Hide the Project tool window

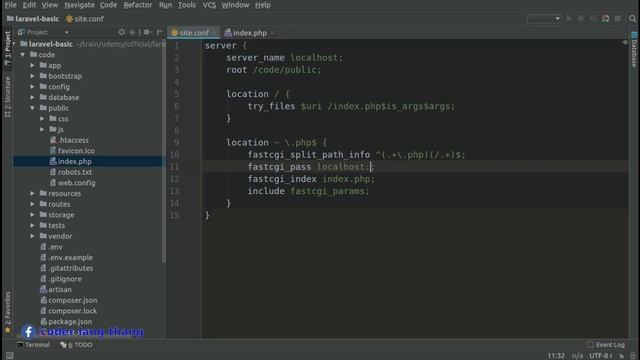[160, 32]
